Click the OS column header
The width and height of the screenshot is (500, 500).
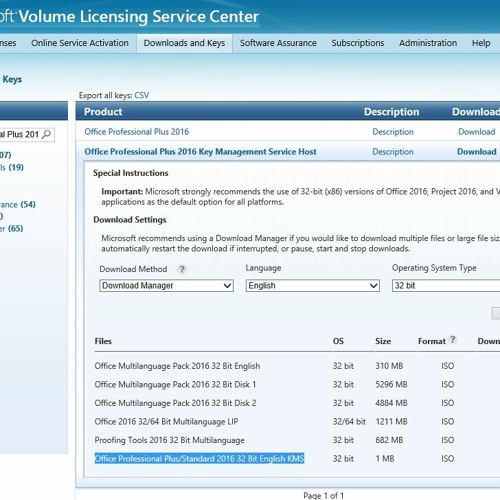[338, 341]
